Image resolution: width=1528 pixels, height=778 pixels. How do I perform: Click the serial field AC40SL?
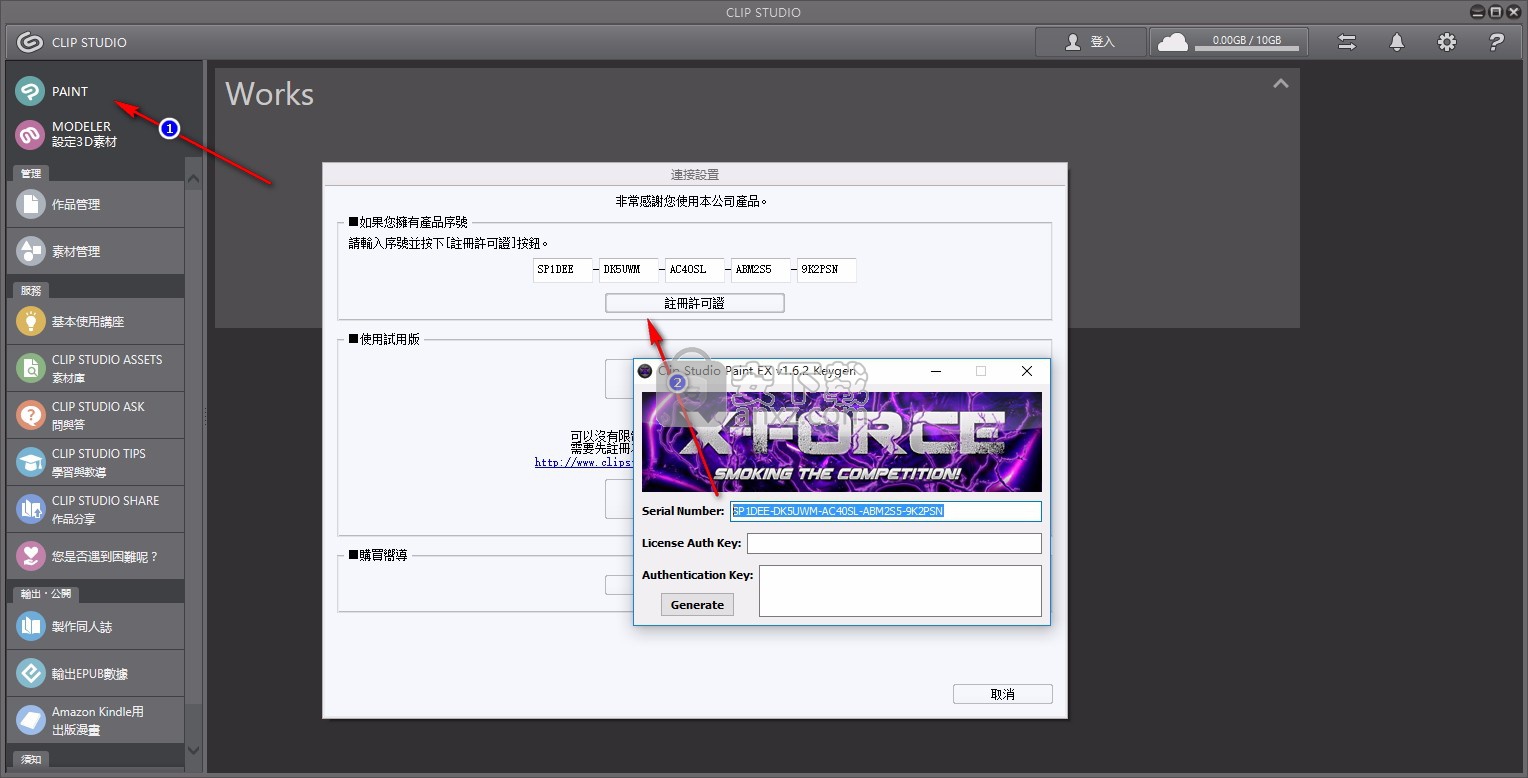(x=694, y=270)
